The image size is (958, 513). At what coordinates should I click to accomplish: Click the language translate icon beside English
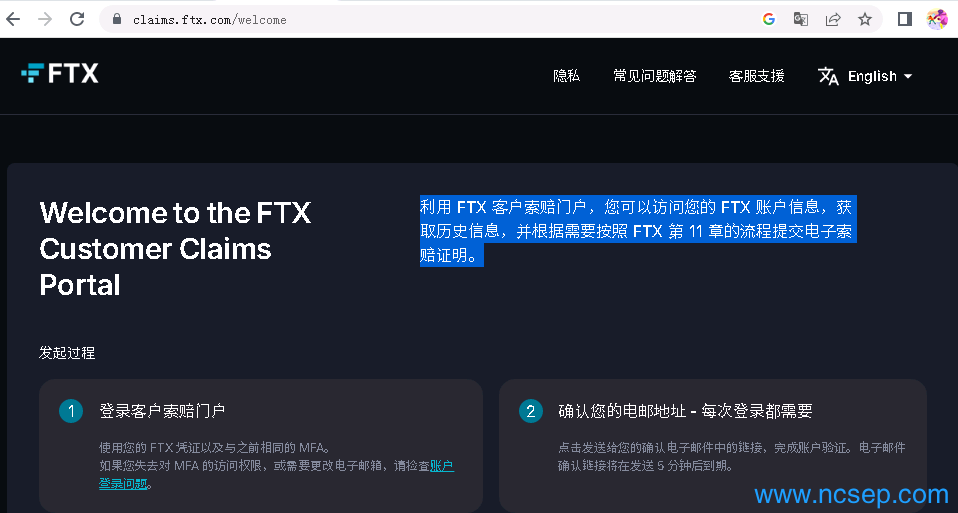pos(828,76)
